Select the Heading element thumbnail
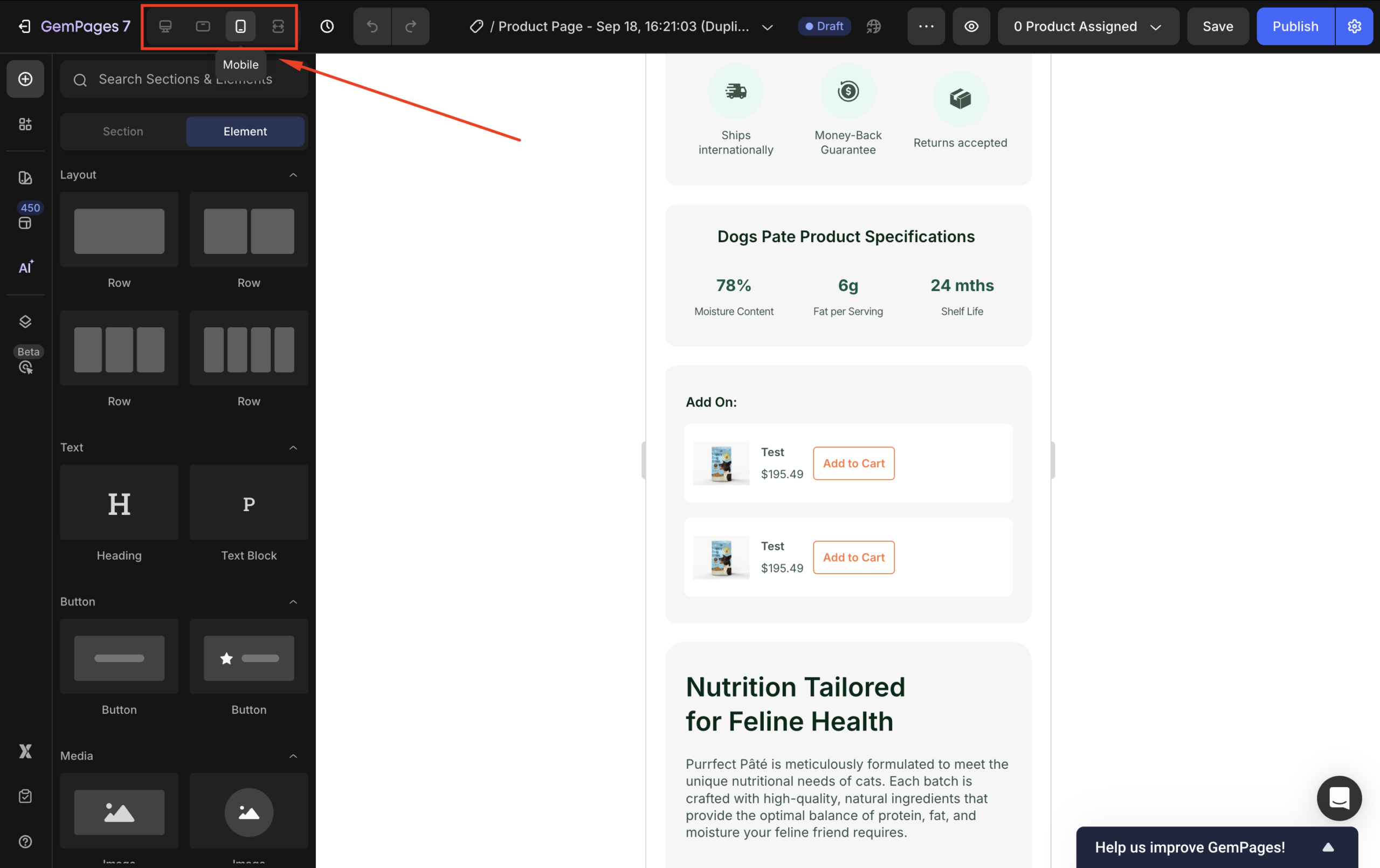Image resolution: width=1380 pixels, height=868 pixels. point(119,503)
